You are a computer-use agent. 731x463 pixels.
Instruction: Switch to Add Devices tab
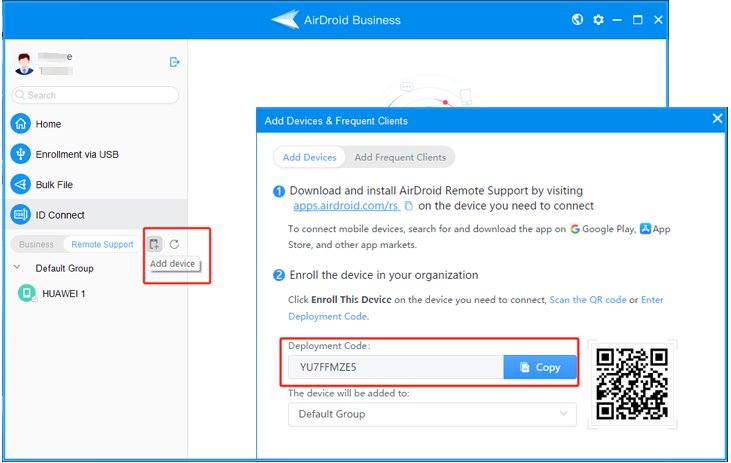coord(310,157)
